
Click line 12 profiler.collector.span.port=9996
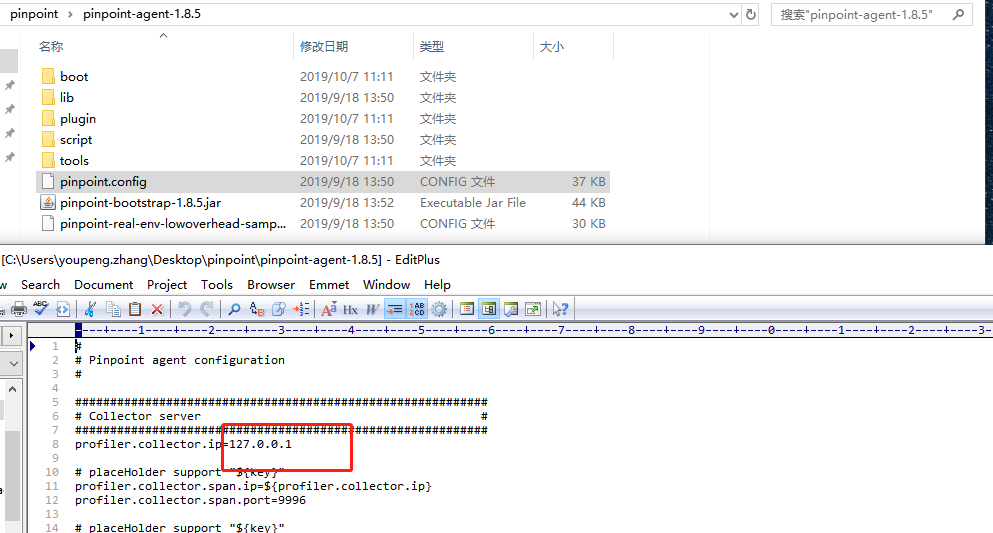point(190,500)
